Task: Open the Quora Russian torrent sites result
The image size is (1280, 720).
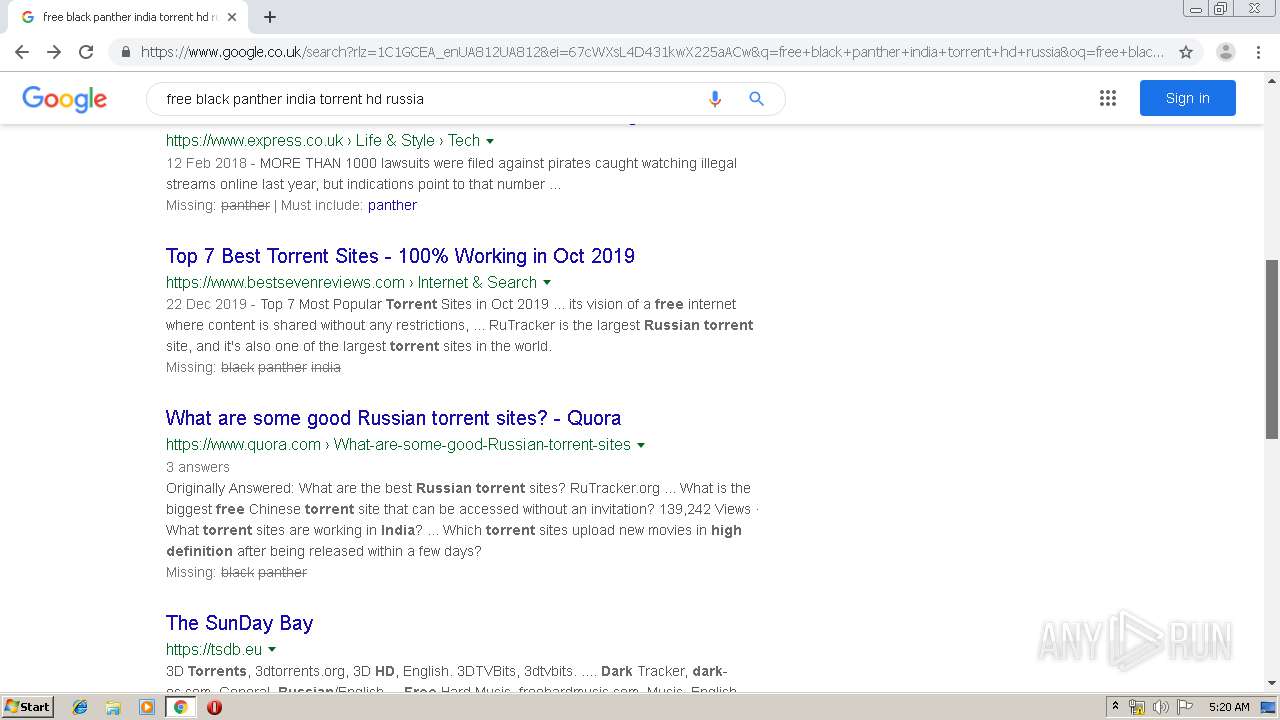Action: tap(393, 418)
